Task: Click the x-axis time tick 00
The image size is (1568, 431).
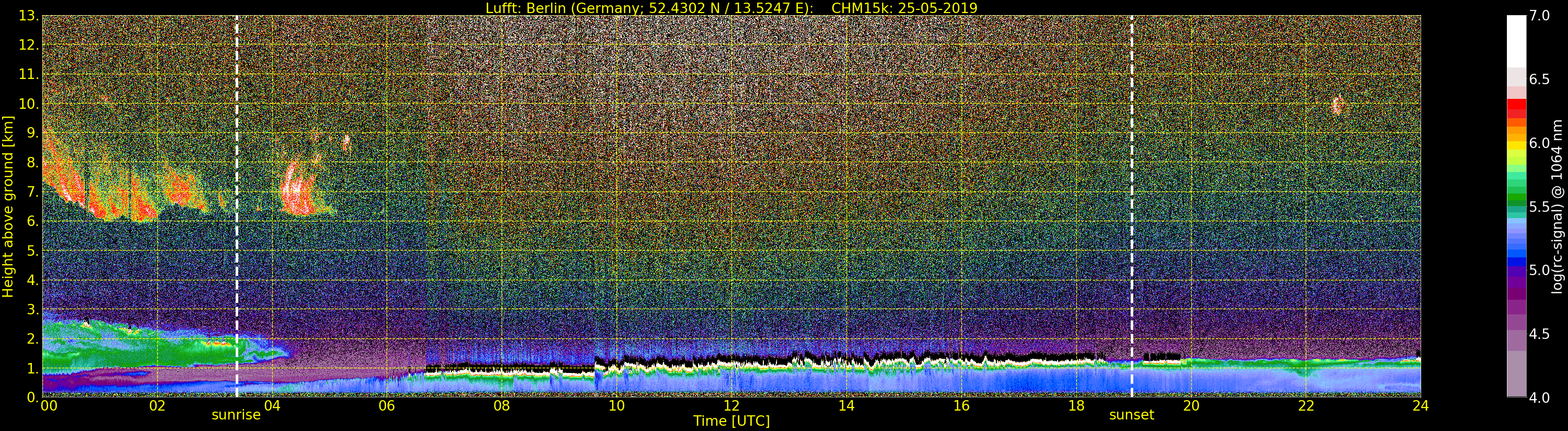Action: point(49,406)
